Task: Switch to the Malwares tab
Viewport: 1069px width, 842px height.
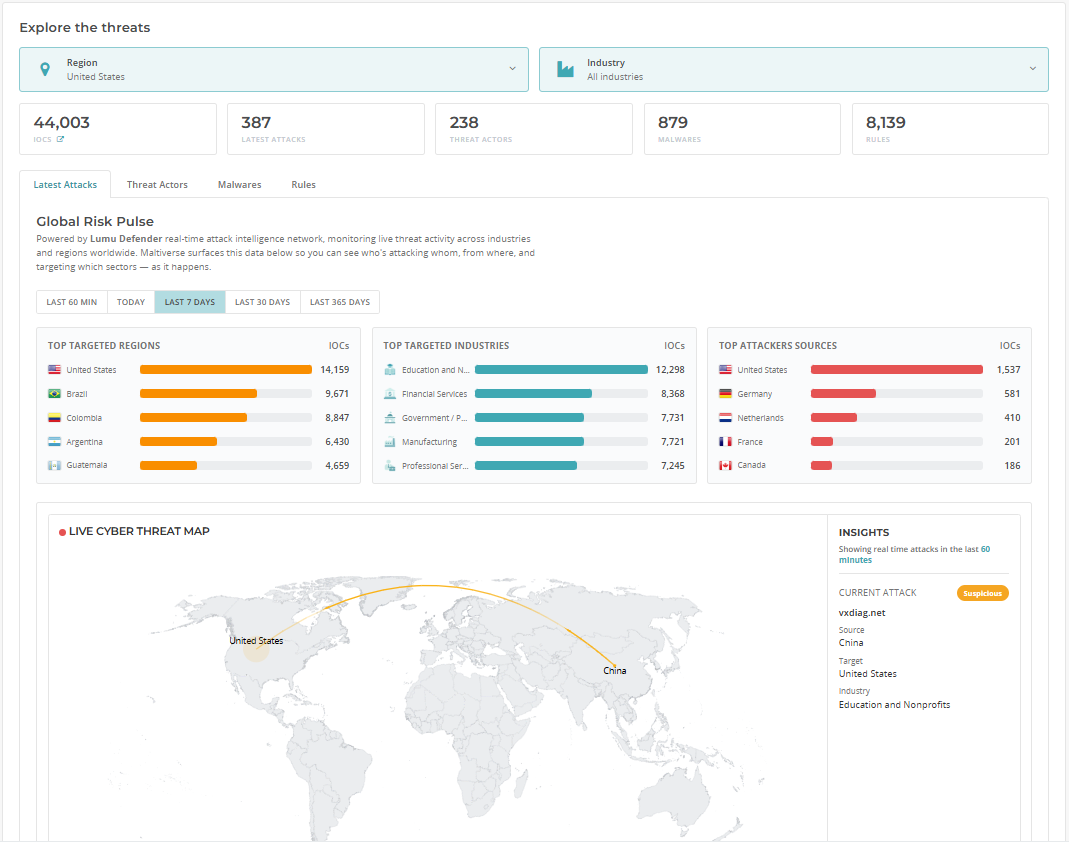Action: (x=239, y=185)
